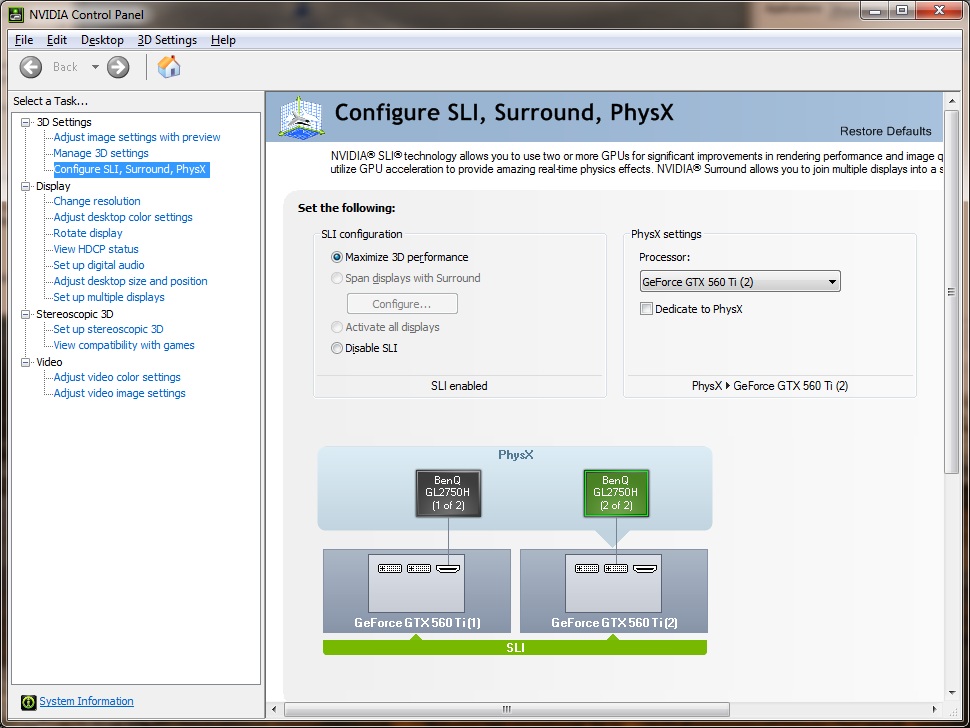This screenshot has height=728, width=970.
Task: Open System Information link
Action: [87, 701]
